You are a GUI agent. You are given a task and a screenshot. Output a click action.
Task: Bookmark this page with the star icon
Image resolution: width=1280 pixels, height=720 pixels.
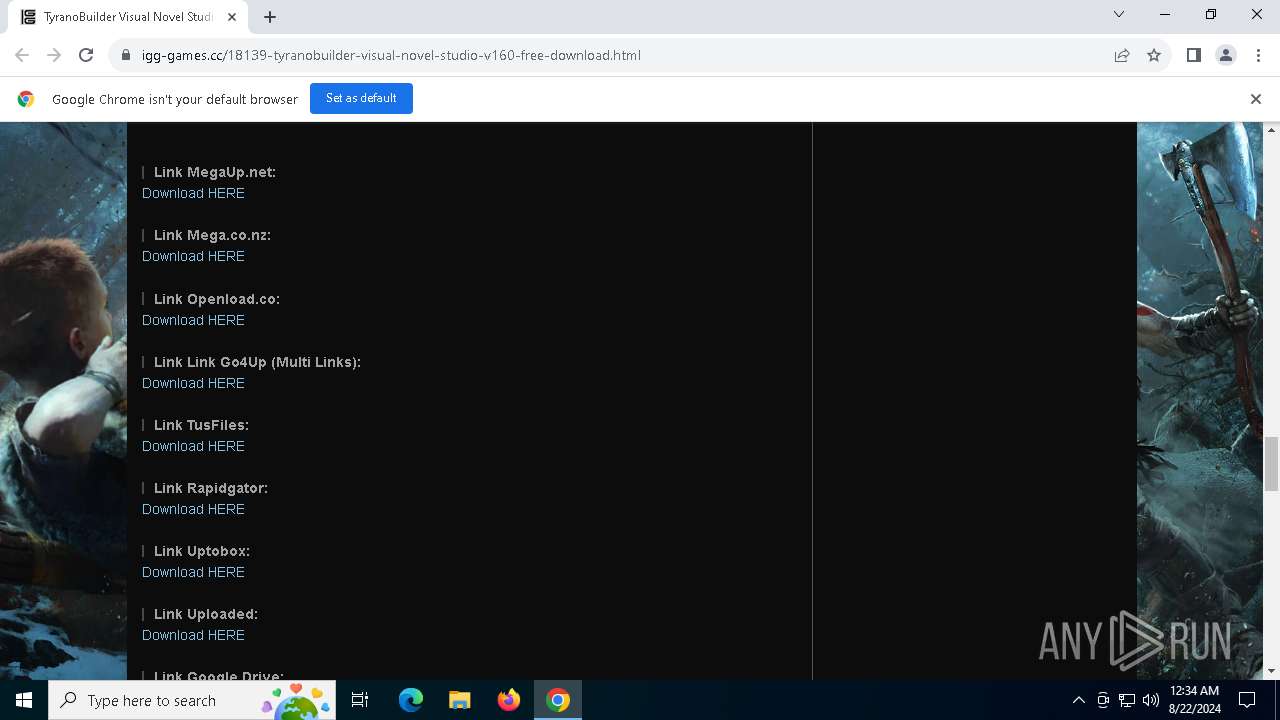click(1154, 55)
